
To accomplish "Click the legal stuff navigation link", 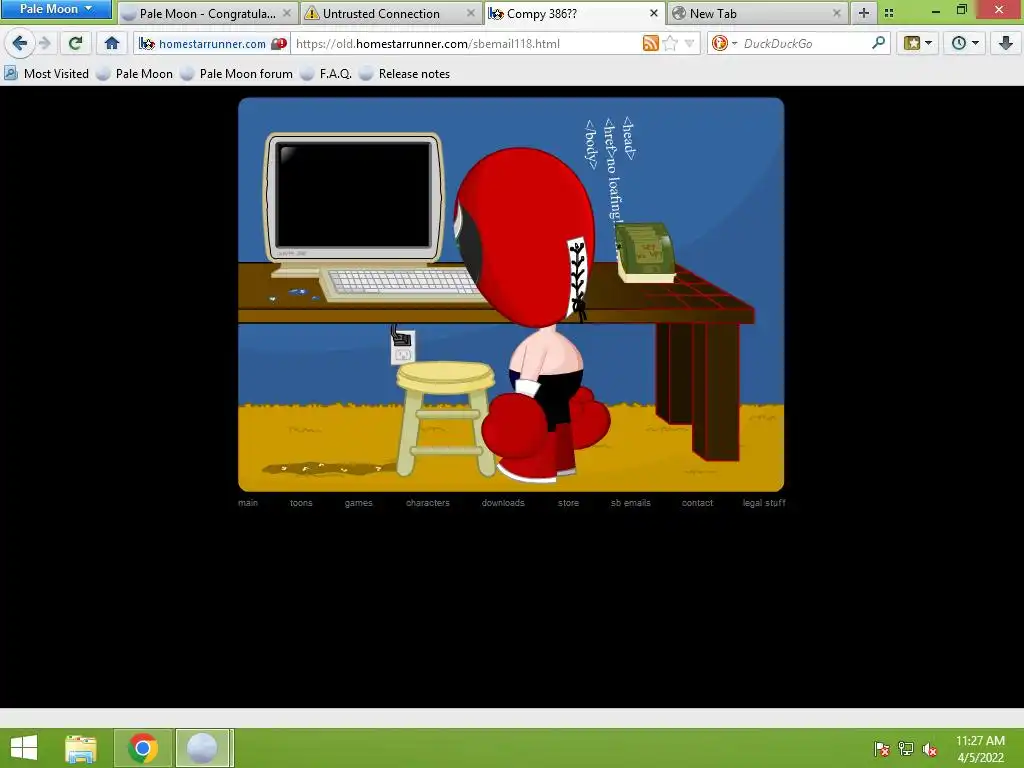I will (764, 503).
